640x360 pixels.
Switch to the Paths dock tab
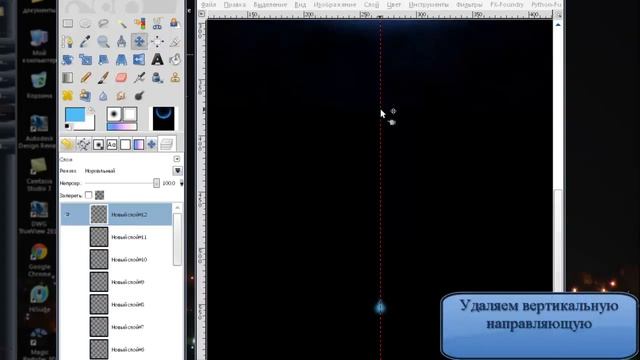click(x=84, y=144)
